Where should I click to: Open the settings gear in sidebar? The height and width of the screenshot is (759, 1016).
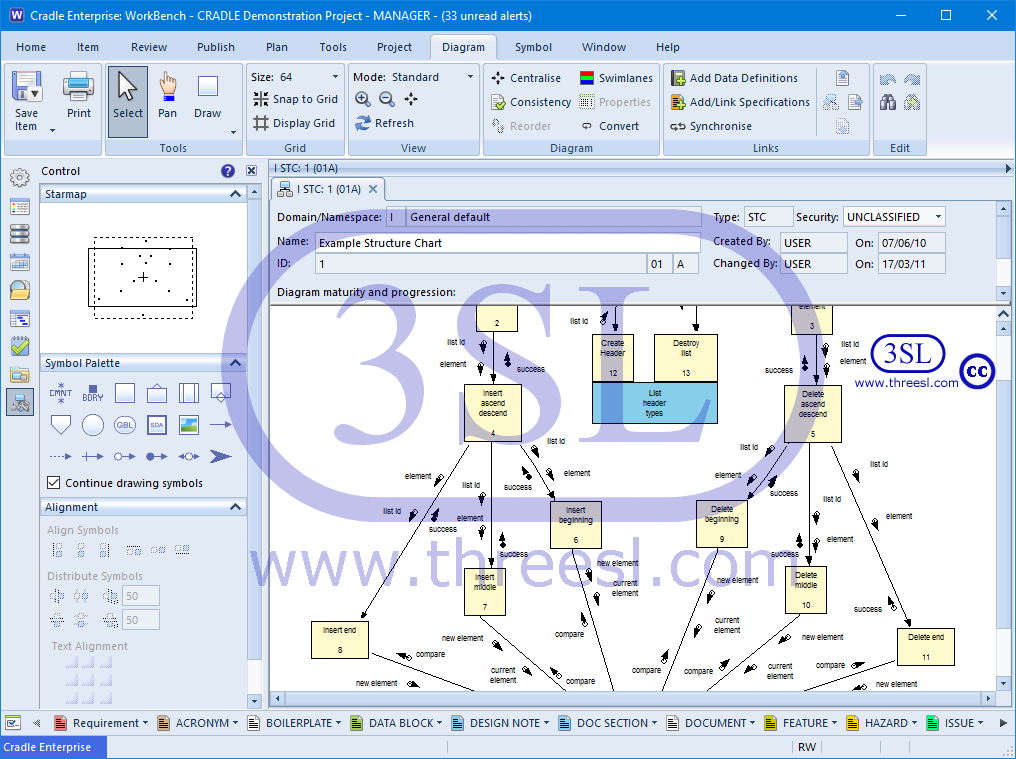[x=20, y=177]
